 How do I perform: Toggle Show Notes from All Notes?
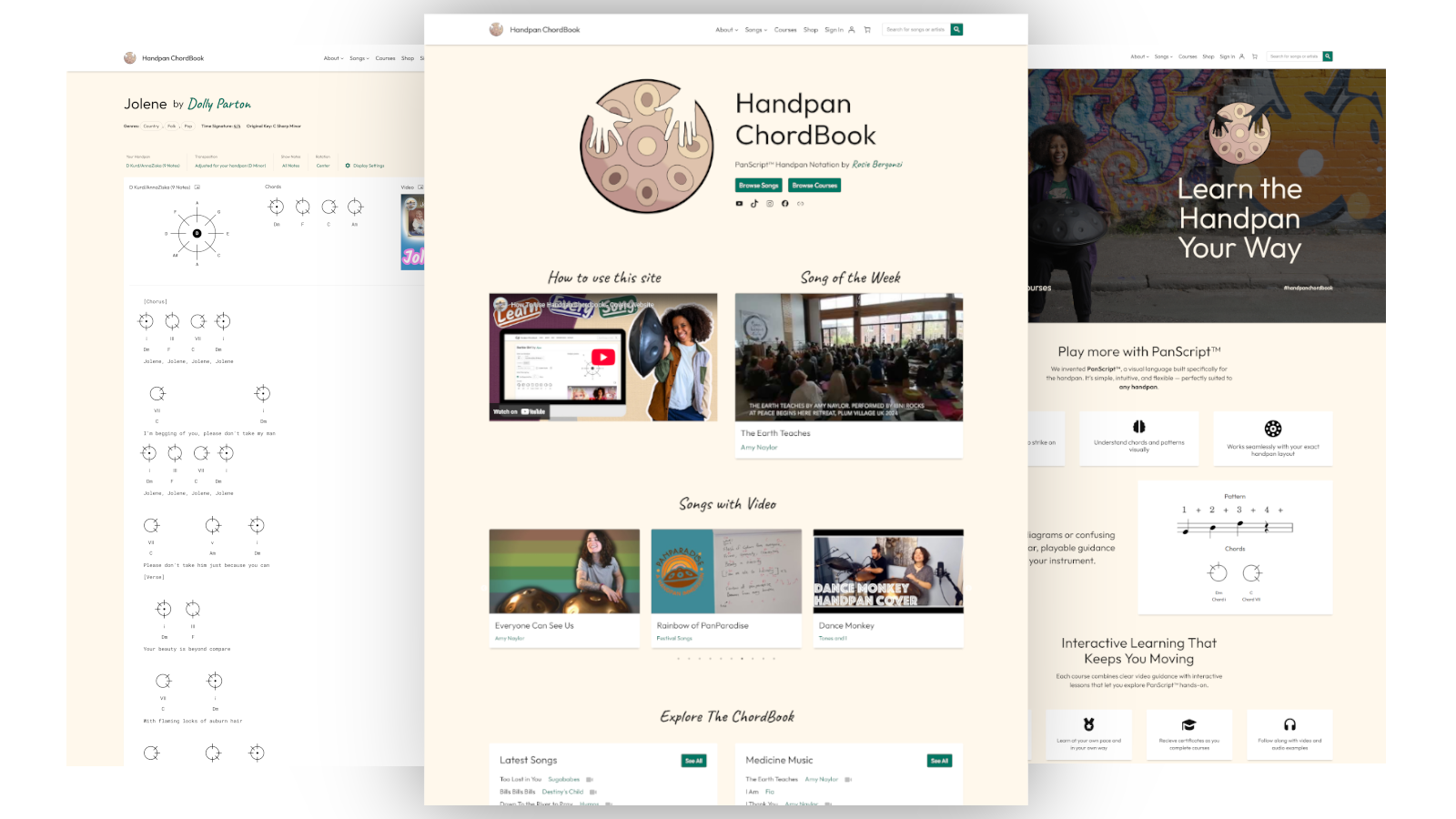click(x=290, y=165)
